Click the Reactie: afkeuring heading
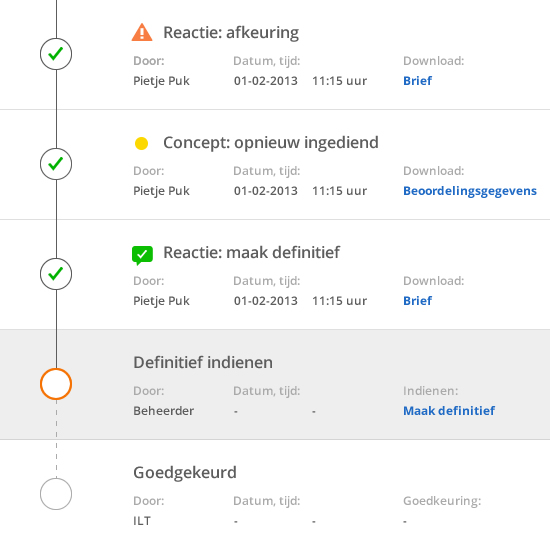Screen dimensions: 550x550 (x=231, y=33)
